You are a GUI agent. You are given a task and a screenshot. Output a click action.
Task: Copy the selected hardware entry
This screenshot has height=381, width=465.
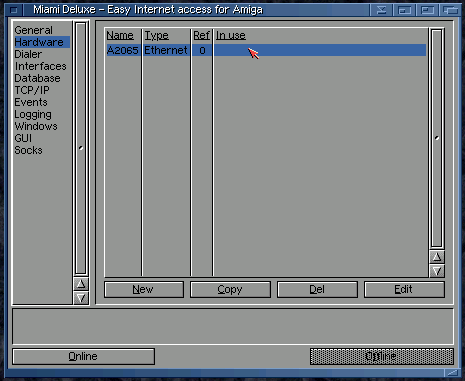tap(230, 289)
